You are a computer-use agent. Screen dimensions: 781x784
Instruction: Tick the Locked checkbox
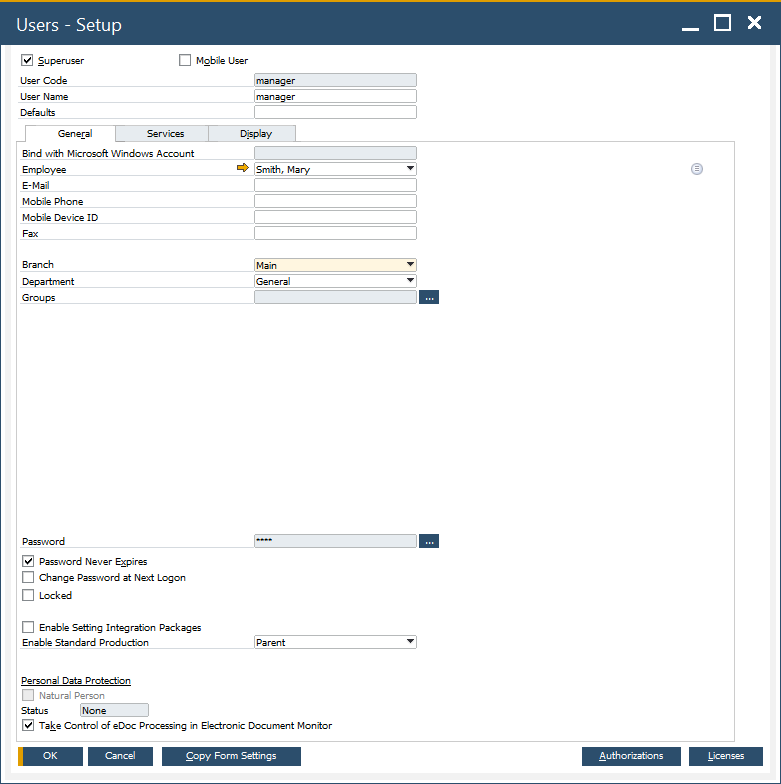(28, 596)
